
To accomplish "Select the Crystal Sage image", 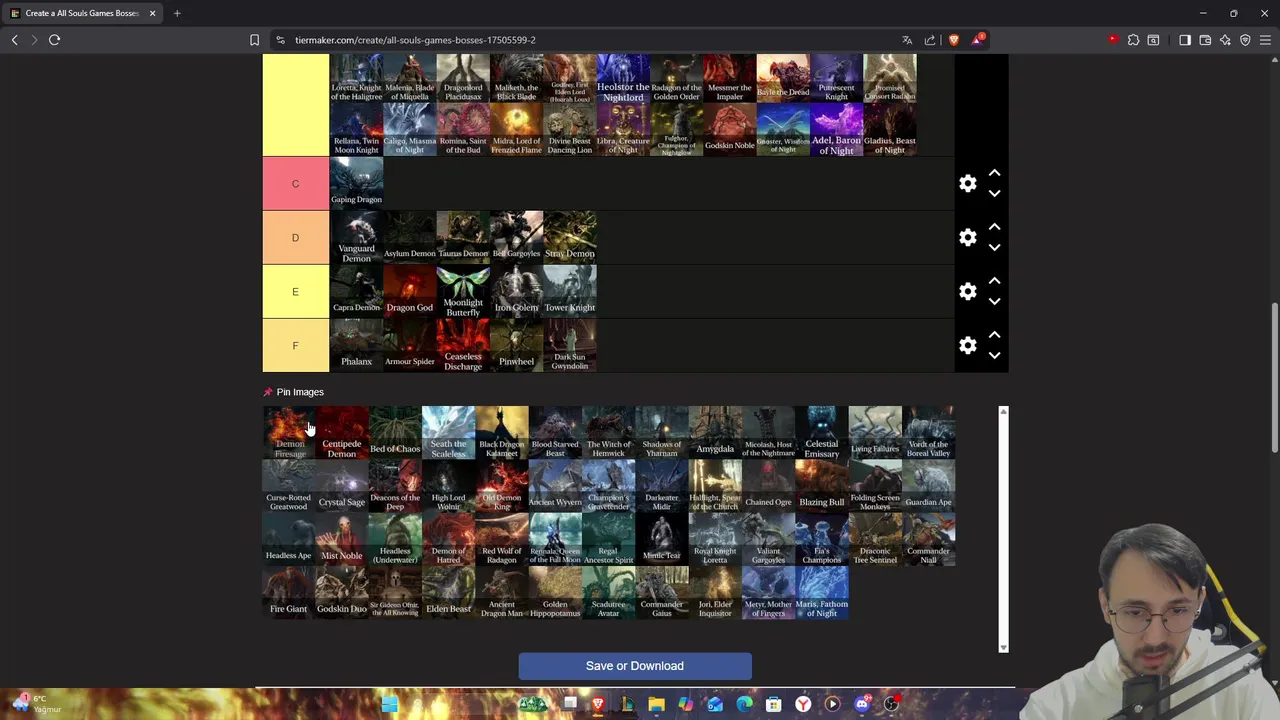I will (x=342, y=486).
